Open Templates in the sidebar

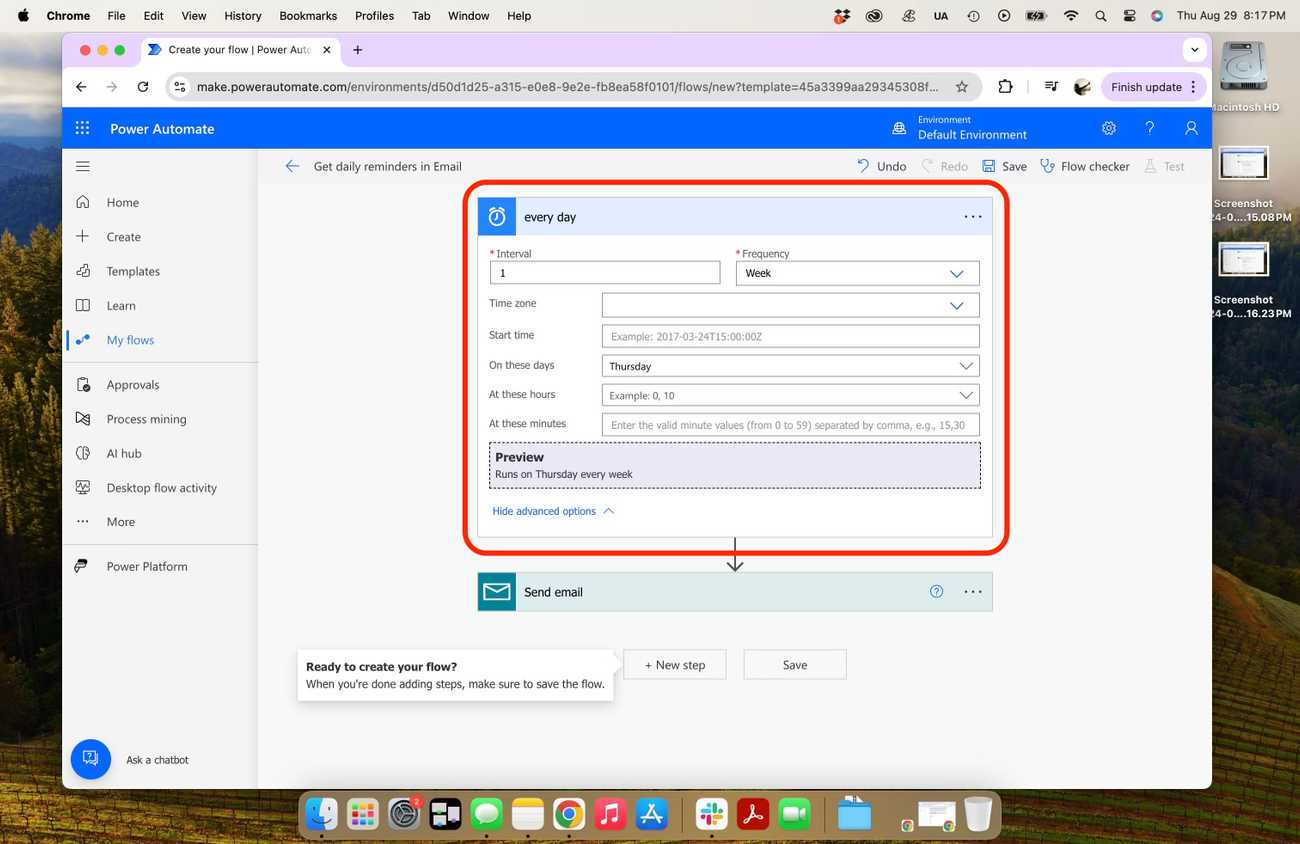[x=133, y=271]
